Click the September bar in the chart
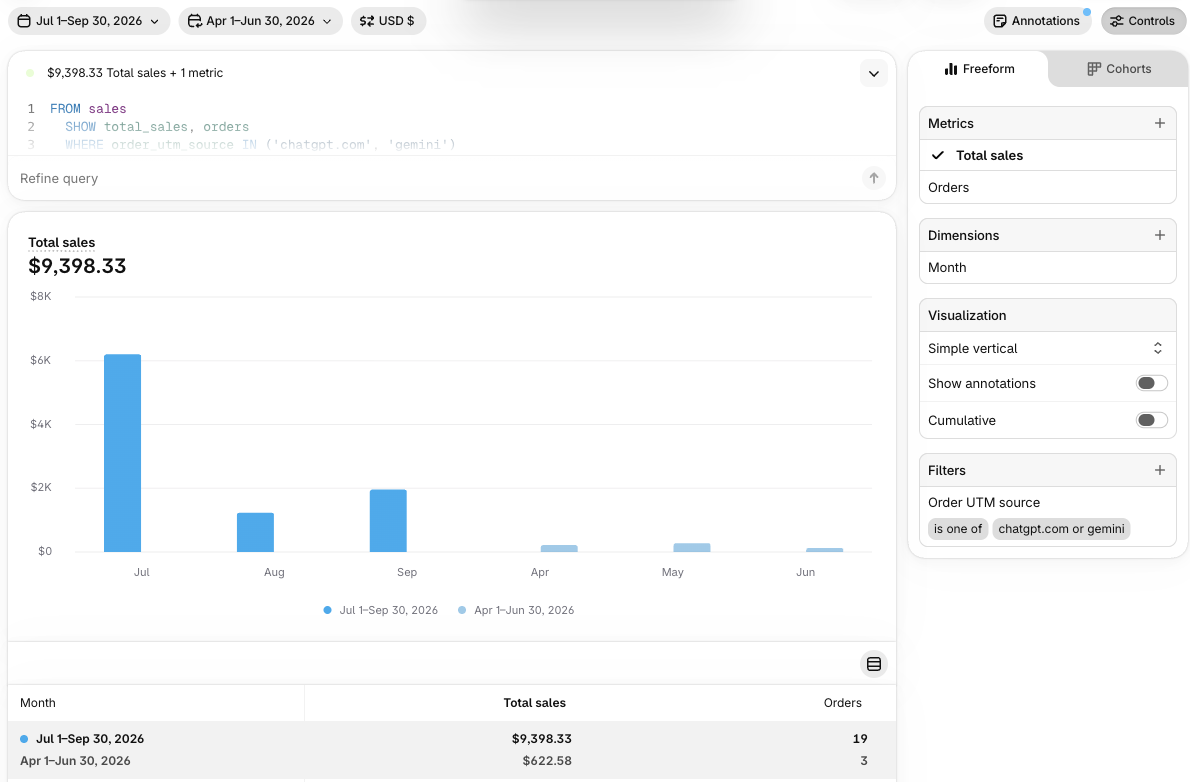 point(388,521)
